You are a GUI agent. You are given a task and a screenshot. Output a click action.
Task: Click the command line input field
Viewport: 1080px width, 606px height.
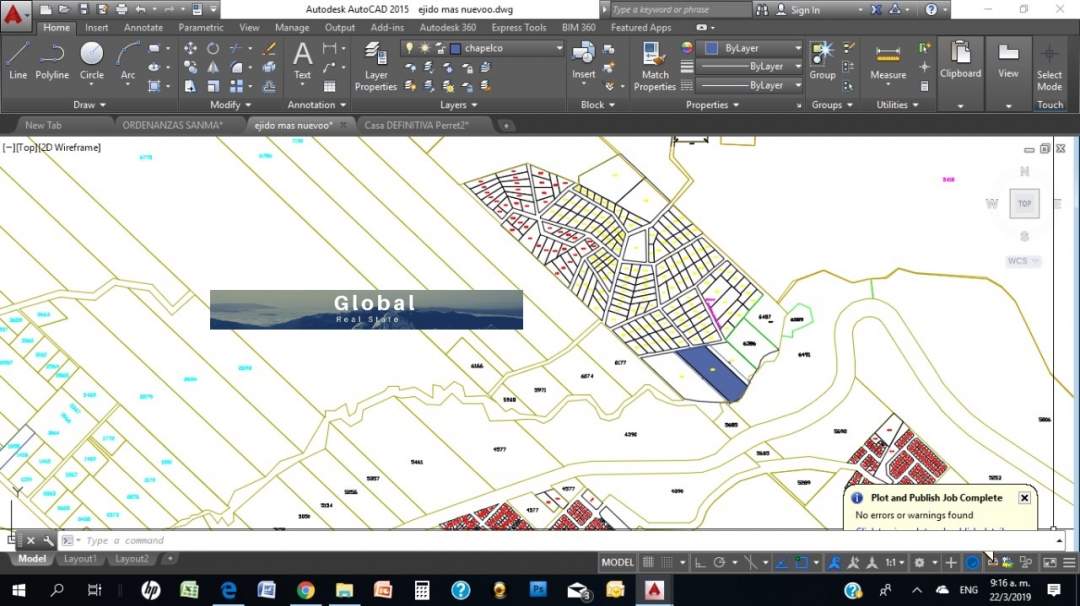[565, 541]
